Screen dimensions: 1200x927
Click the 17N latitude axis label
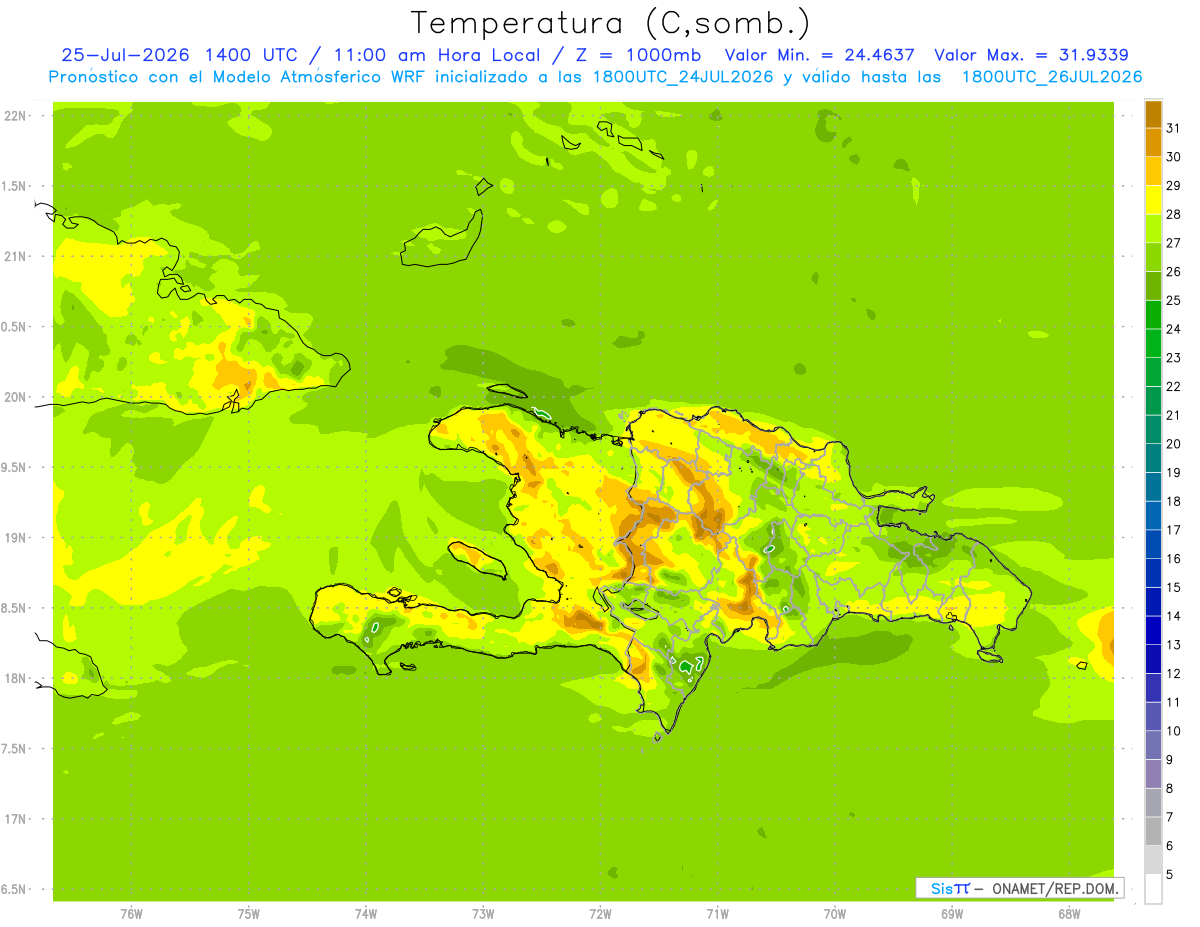coord(15,819)
